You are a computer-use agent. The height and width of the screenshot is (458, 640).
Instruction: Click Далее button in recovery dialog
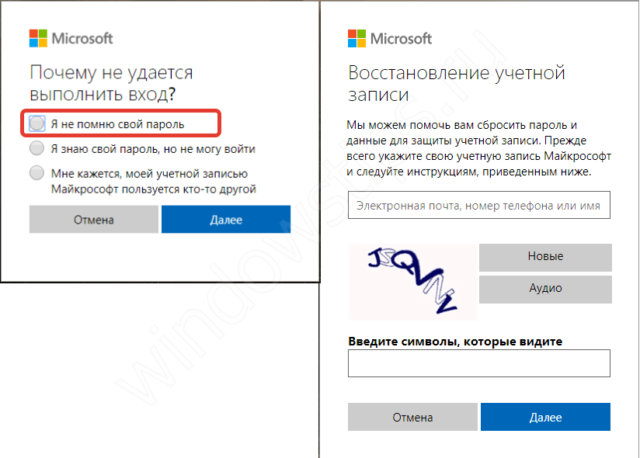point(545,417)
